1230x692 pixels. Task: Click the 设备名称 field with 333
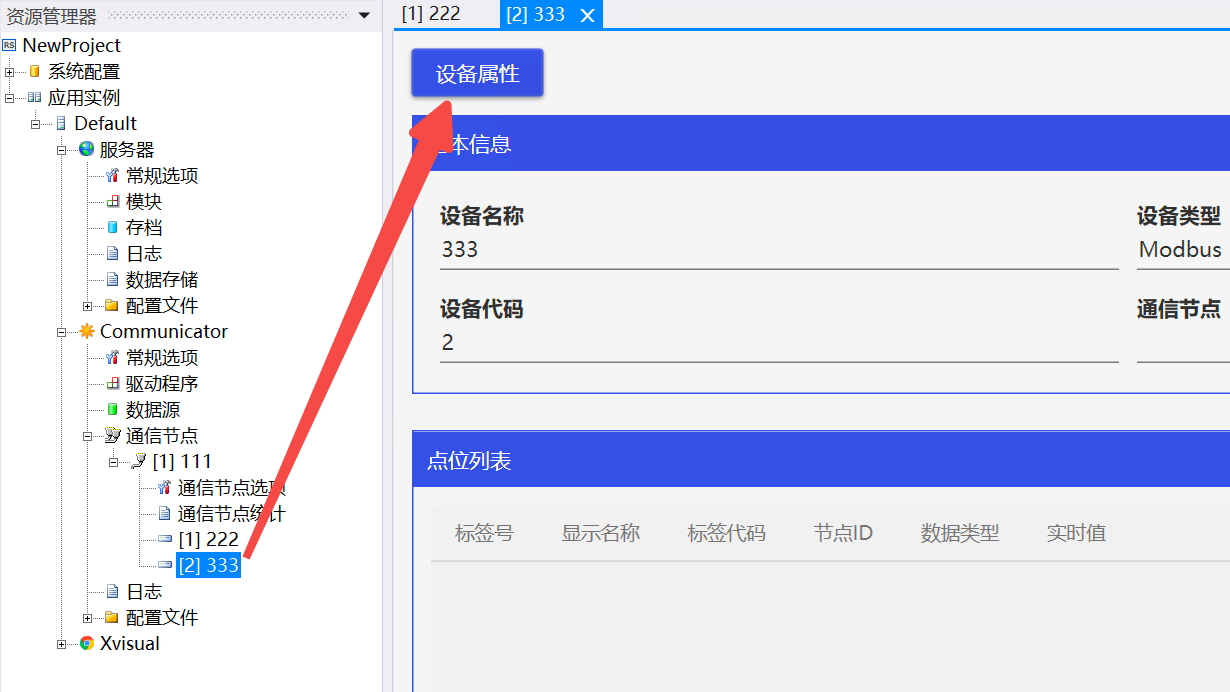click(779, 250)
